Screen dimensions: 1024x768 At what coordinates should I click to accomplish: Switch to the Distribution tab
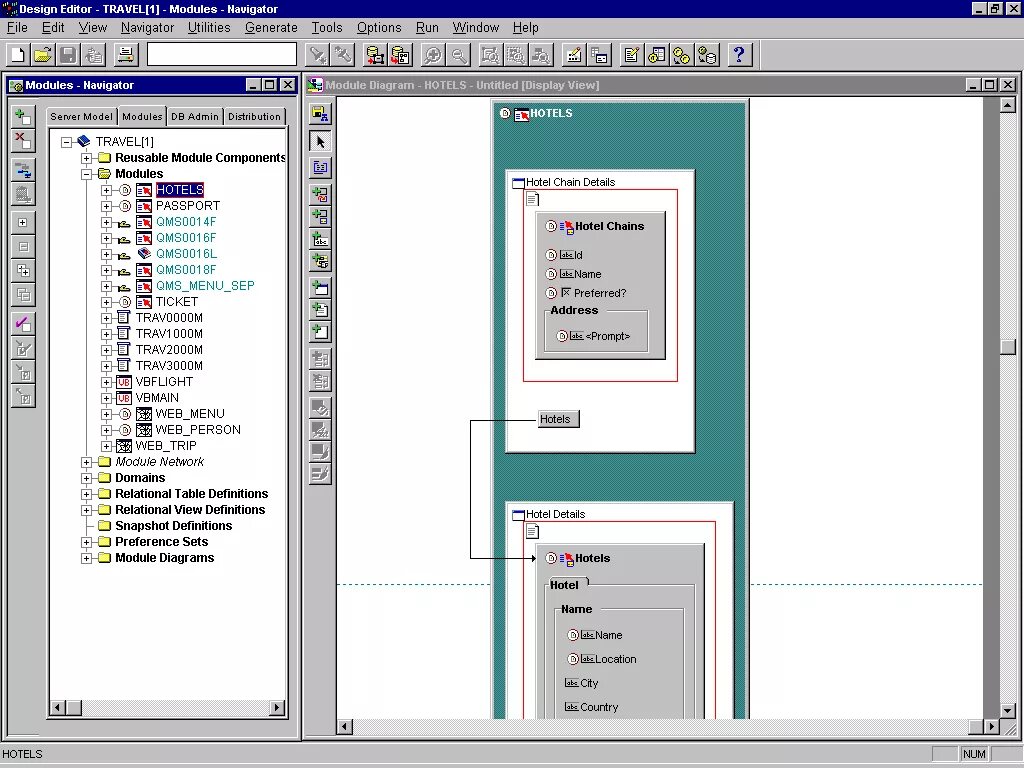254,116
